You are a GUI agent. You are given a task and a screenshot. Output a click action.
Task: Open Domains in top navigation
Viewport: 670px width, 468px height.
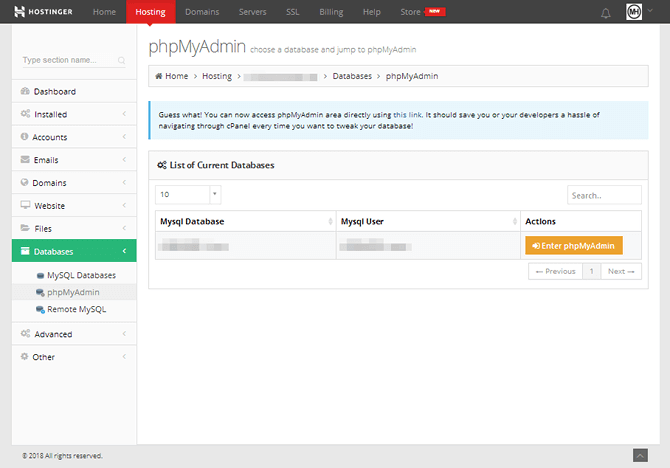click(202, 12)
